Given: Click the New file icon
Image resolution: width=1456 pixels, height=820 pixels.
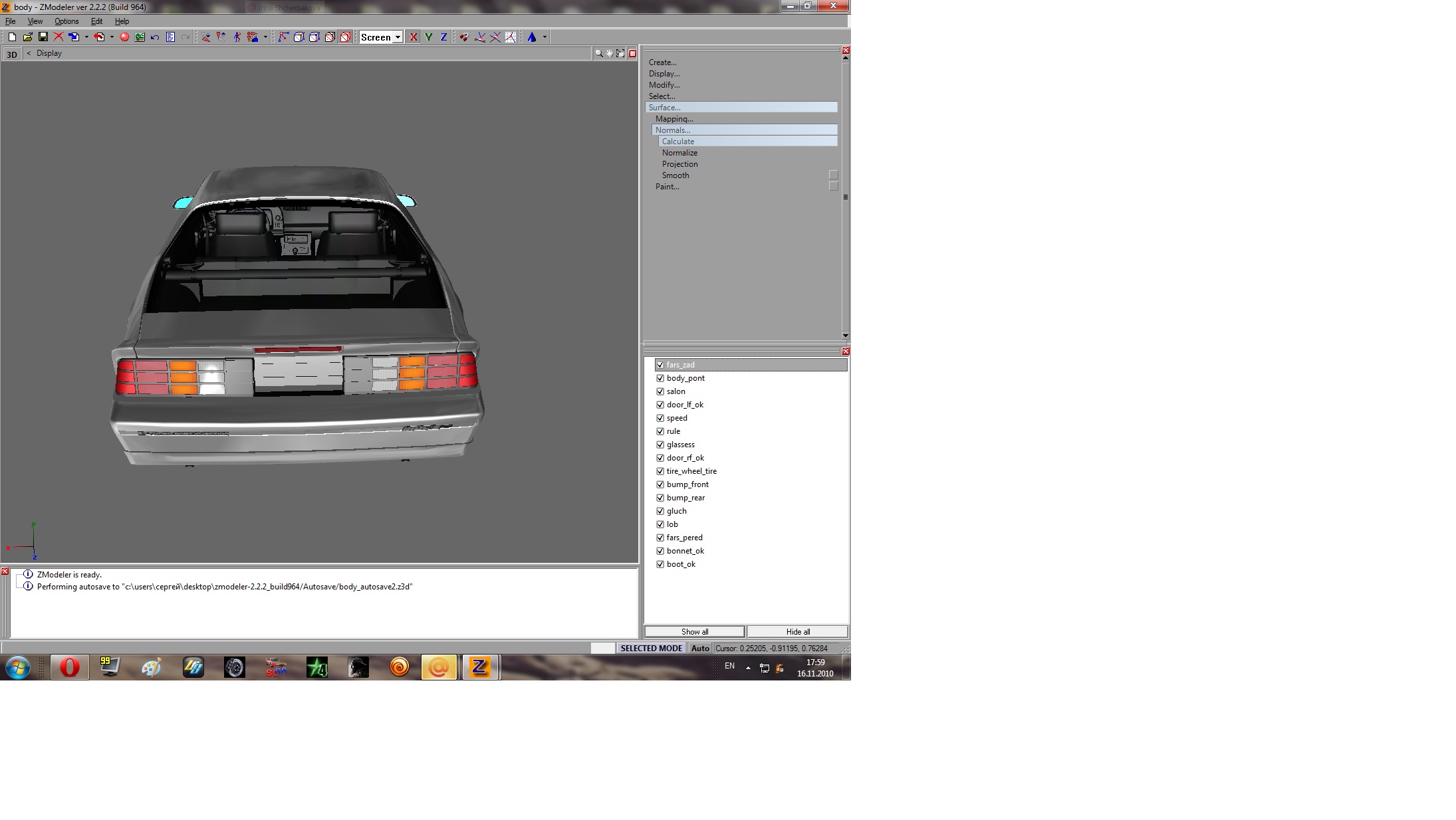Looking at the screenshot, I should pyautogui.click(x=12, y=37).
